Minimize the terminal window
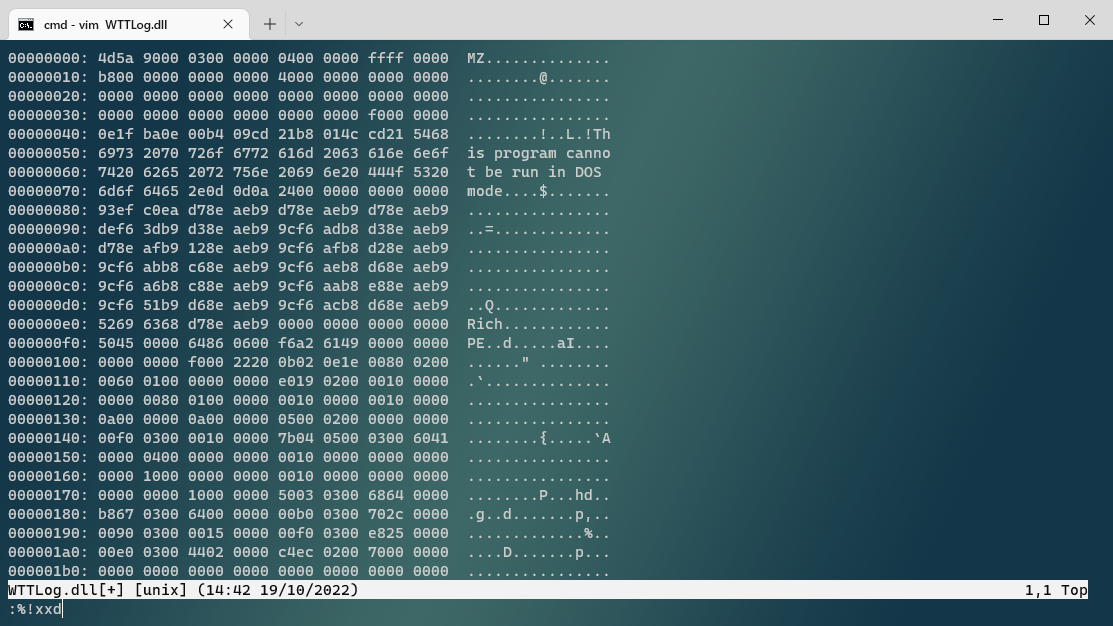Screen dimensions: 1113x626 point(998,20)
